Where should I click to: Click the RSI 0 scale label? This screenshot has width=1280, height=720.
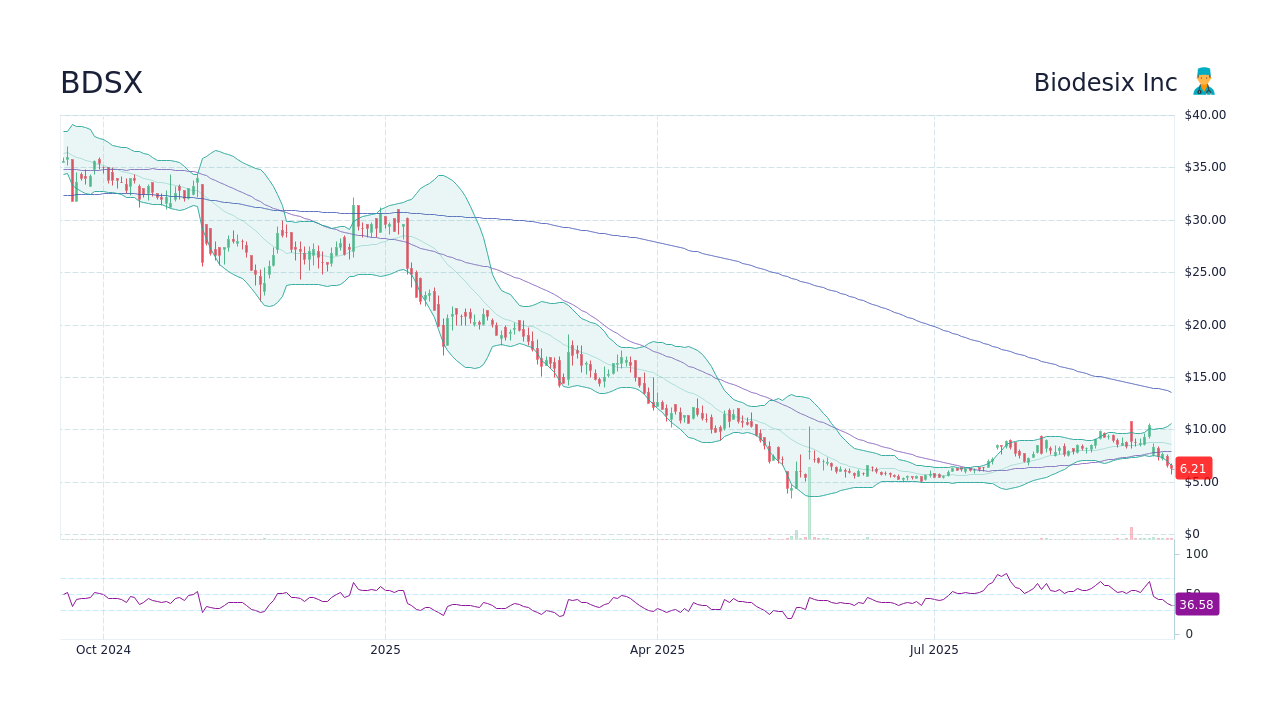[1189, 634]
